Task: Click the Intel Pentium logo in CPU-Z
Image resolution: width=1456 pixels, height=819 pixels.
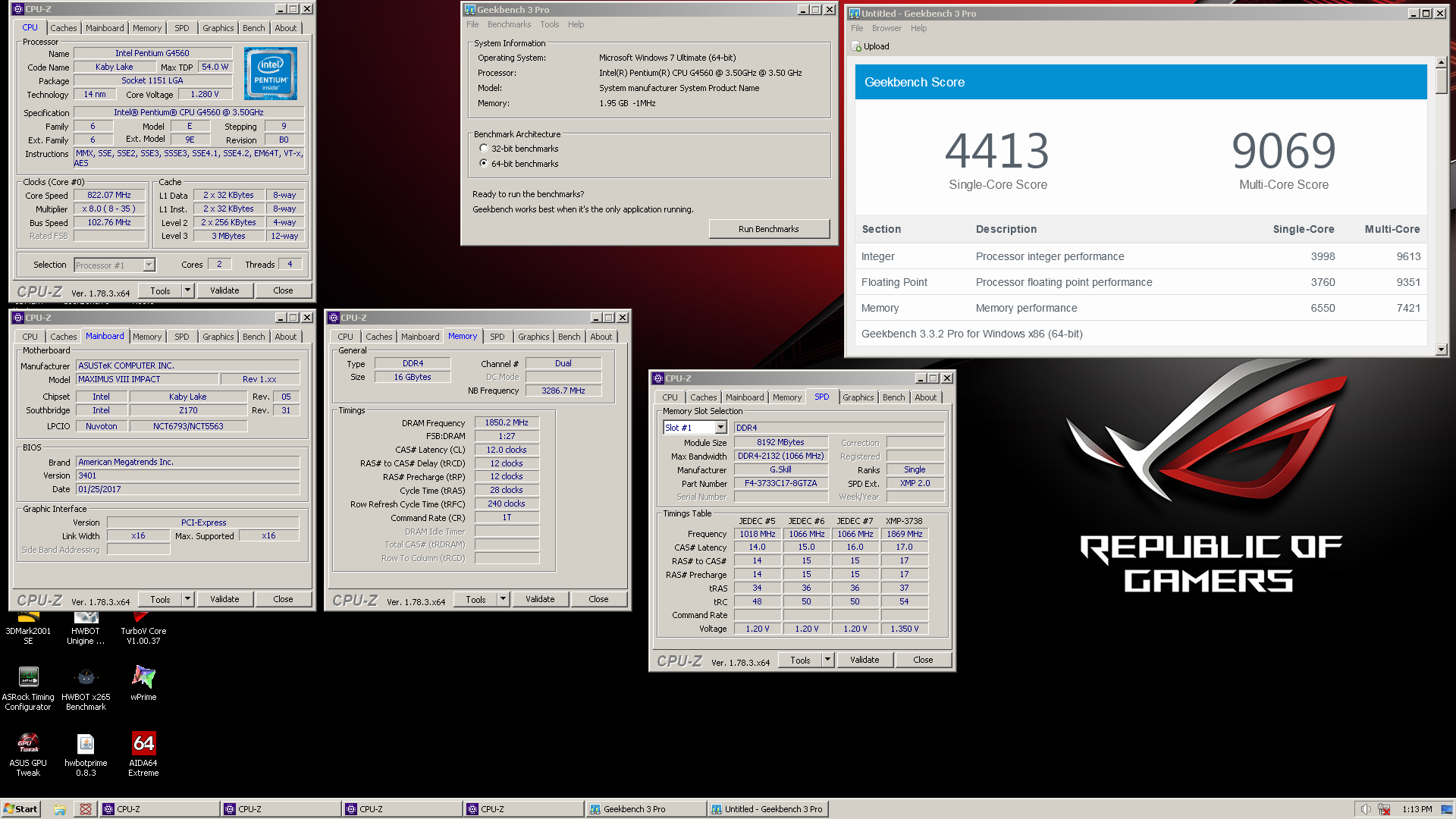Action: click(x=271, y=74)
